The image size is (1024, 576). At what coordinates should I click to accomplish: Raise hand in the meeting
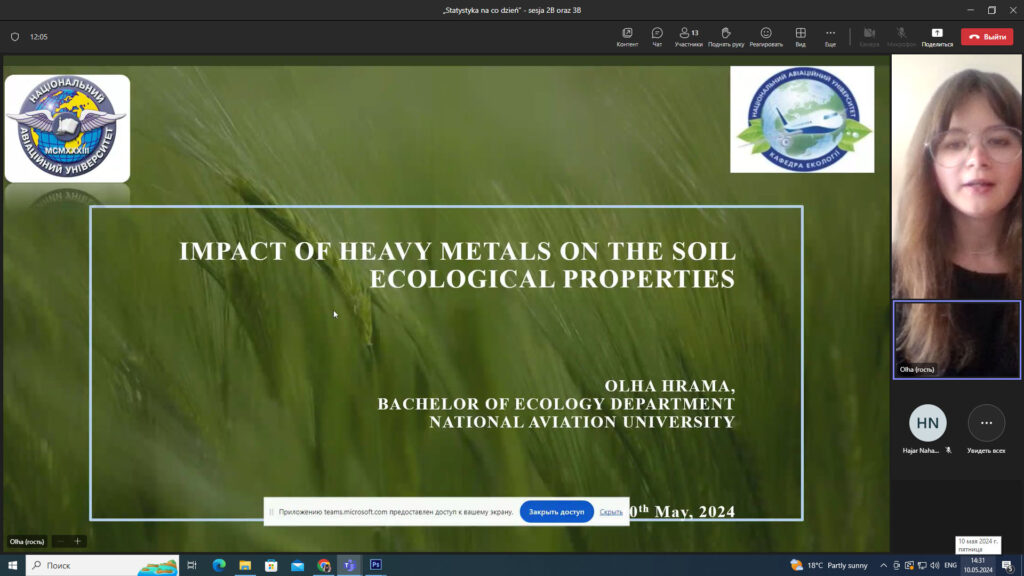tap(725, 36)
